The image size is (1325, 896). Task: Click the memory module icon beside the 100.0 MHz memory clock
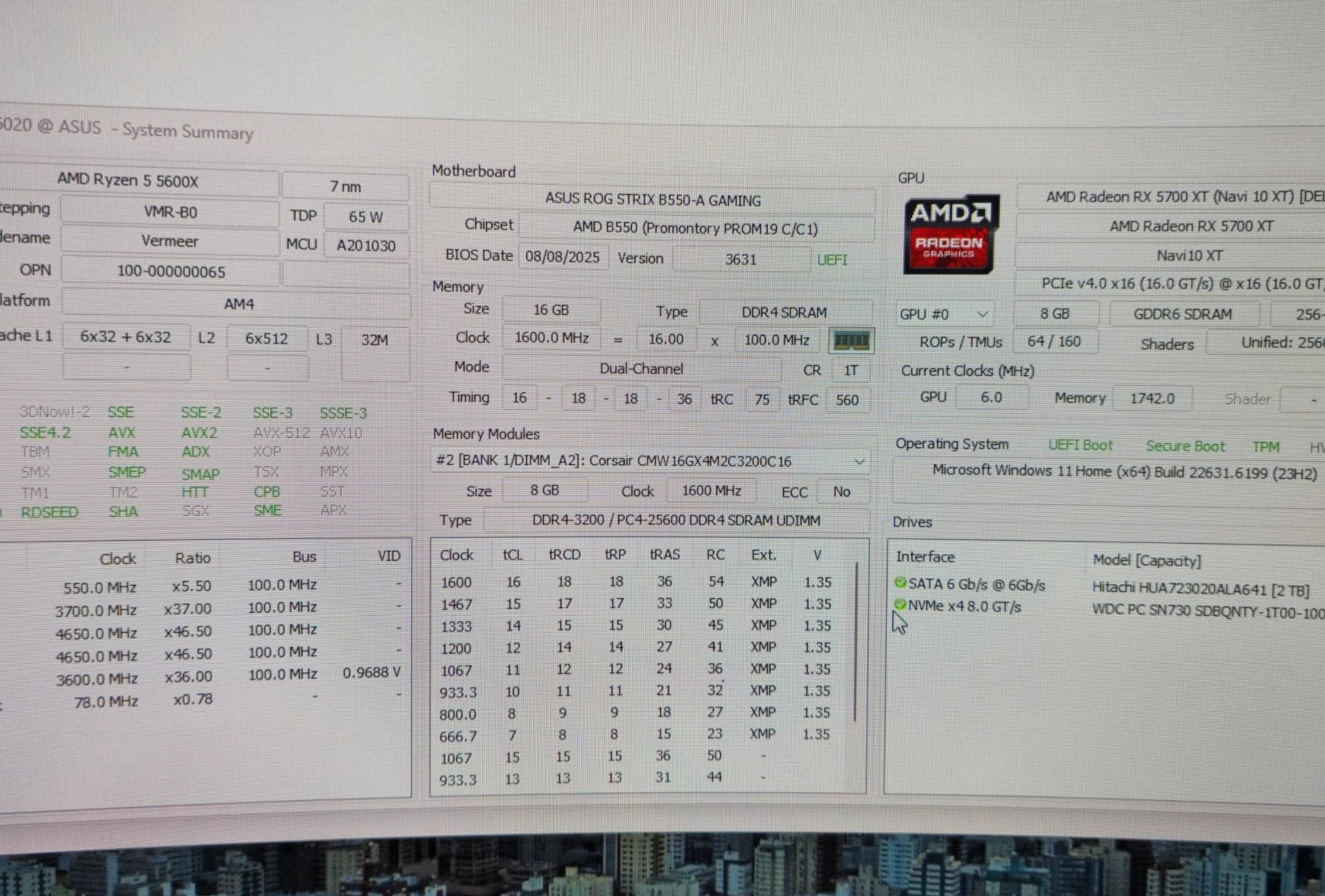[851, 341]
